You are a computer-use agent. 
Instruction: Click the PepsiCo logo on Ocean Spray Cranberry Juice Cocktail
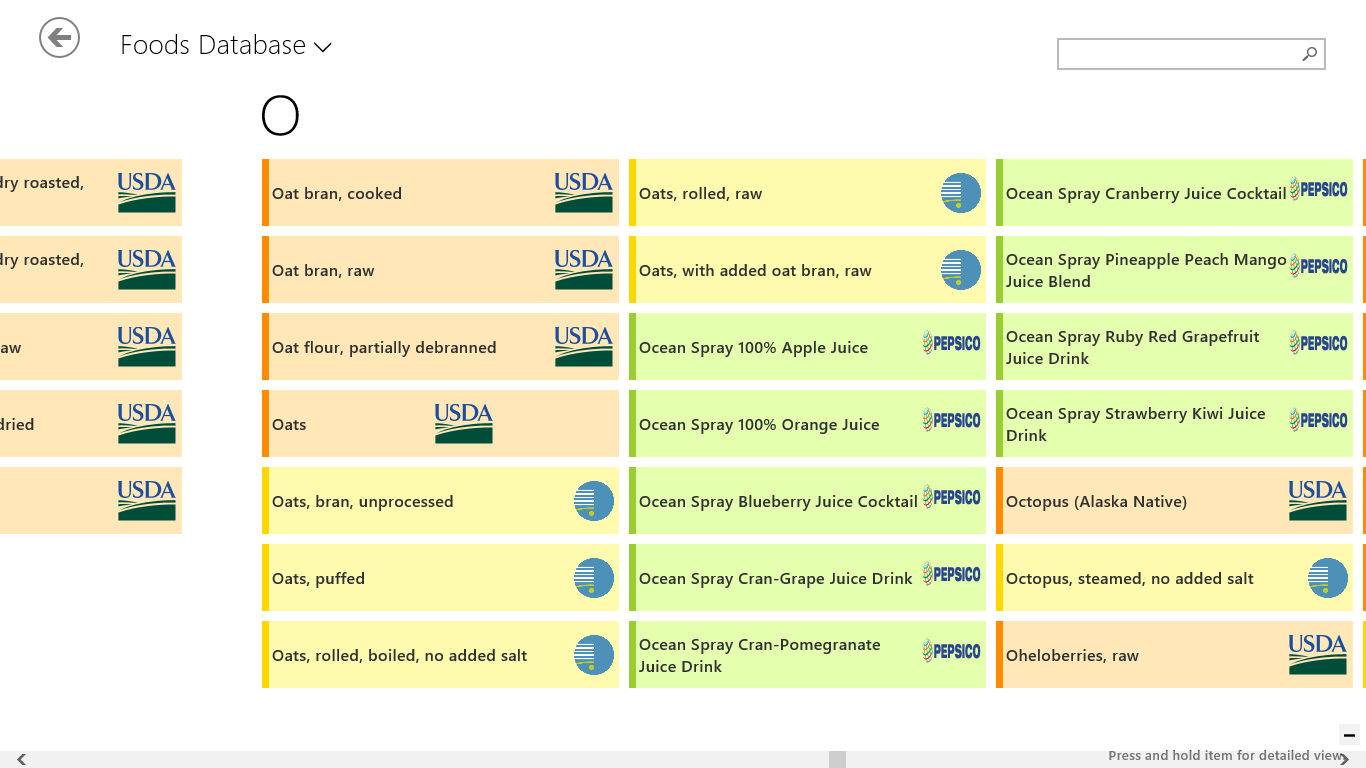[1318, 189]
